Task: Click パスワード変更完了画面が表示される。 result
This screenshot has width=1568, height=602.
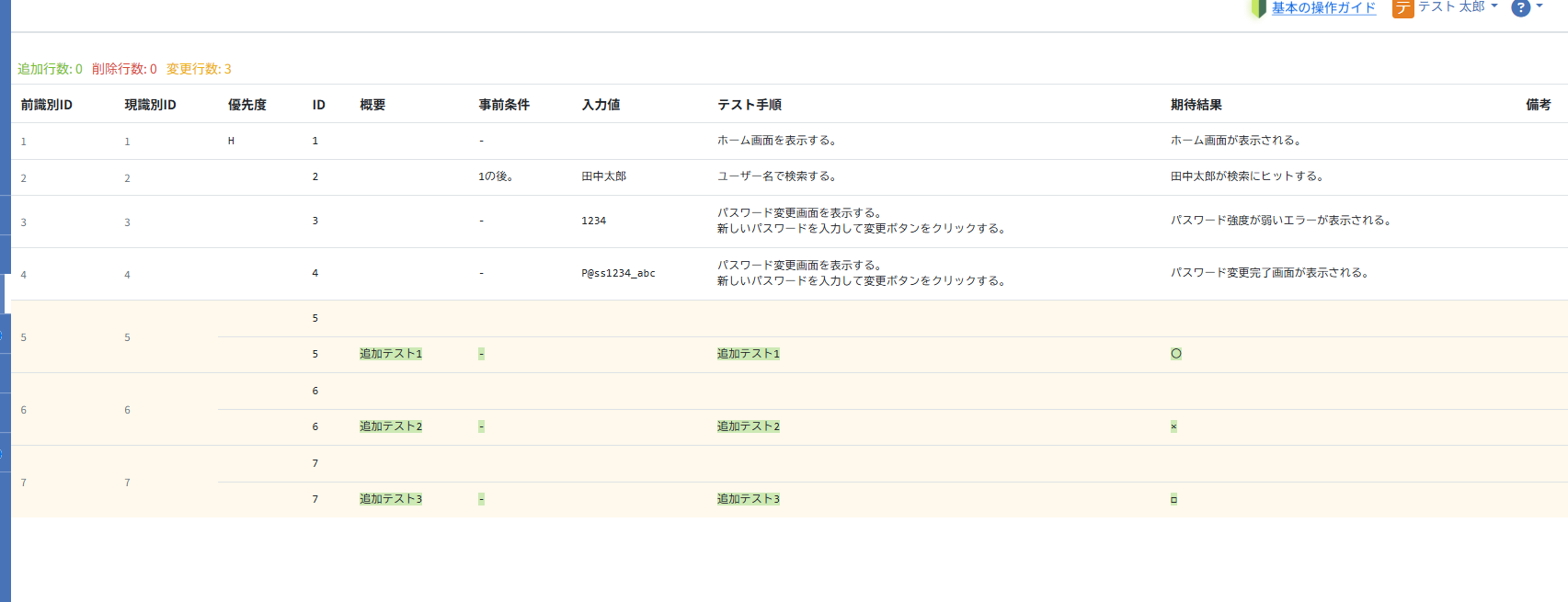Action: click(x=1270, y=273)
